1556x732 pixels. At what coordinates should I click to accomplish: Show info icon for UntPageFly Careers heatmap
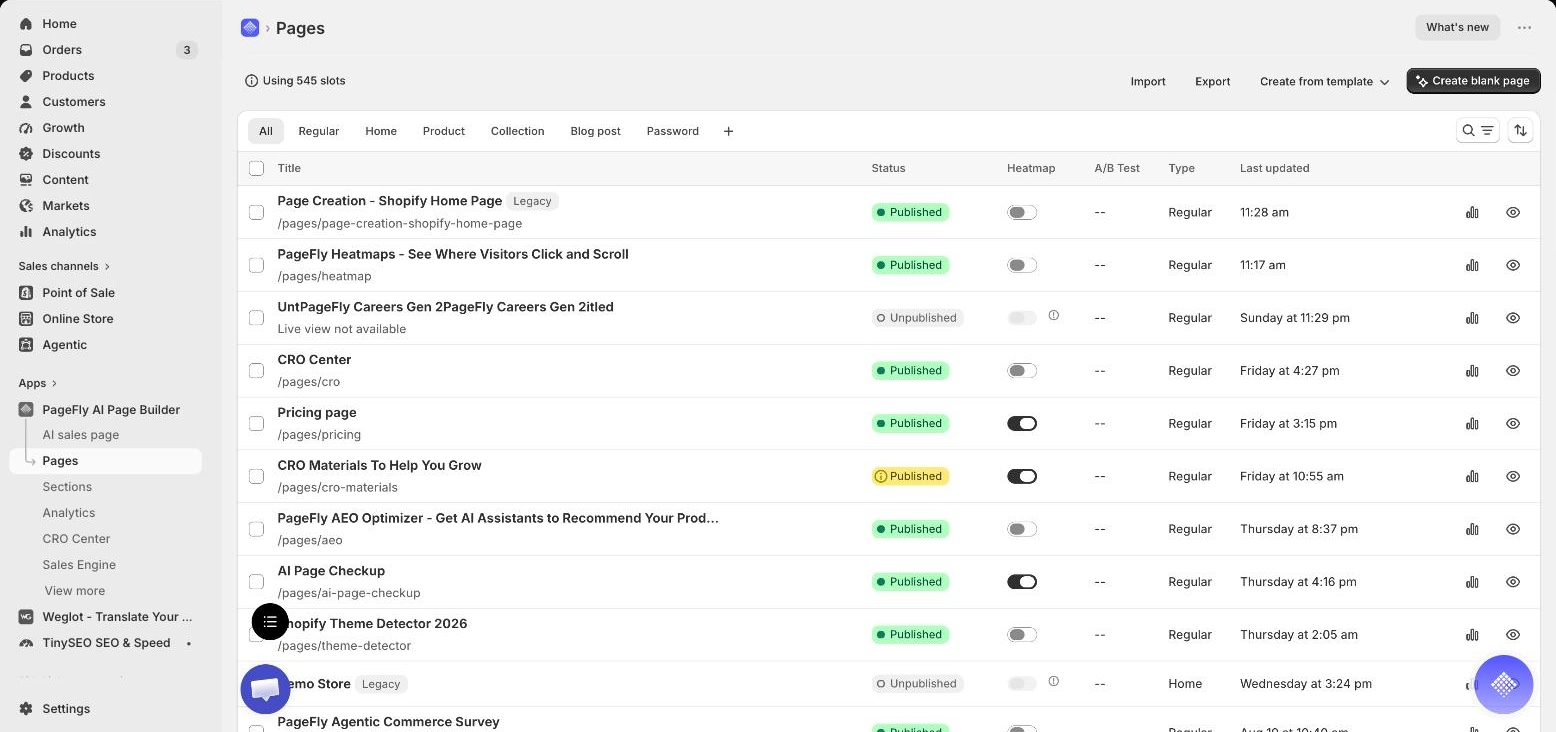tap(1053, 315)
